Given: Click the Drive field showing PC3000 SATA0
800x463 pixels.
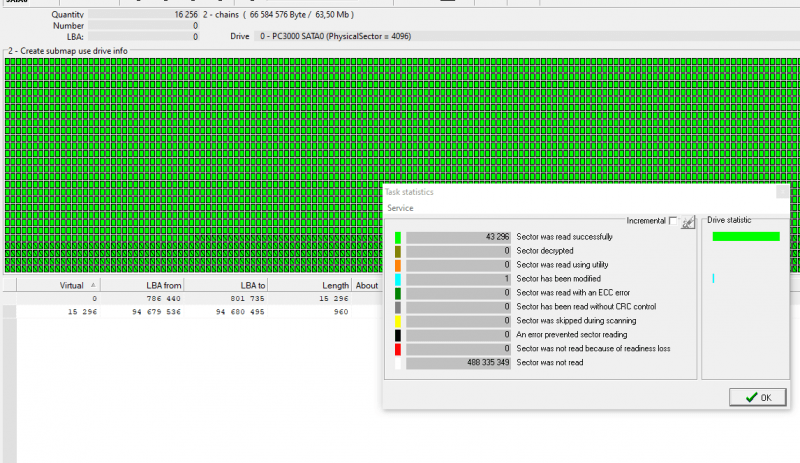Looking at the screenshot, I should point(330,36).
